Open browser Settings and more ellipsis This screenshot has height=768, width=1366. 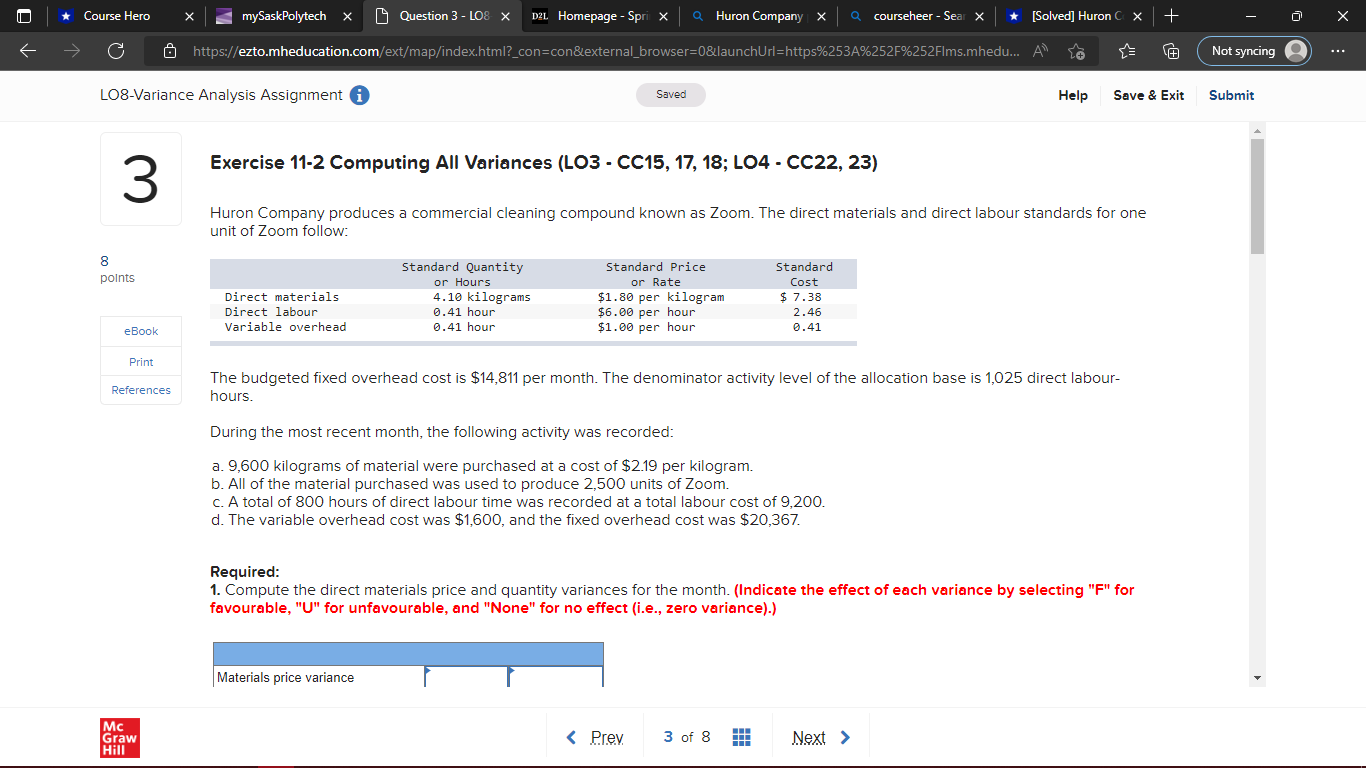click(1338, 51)
